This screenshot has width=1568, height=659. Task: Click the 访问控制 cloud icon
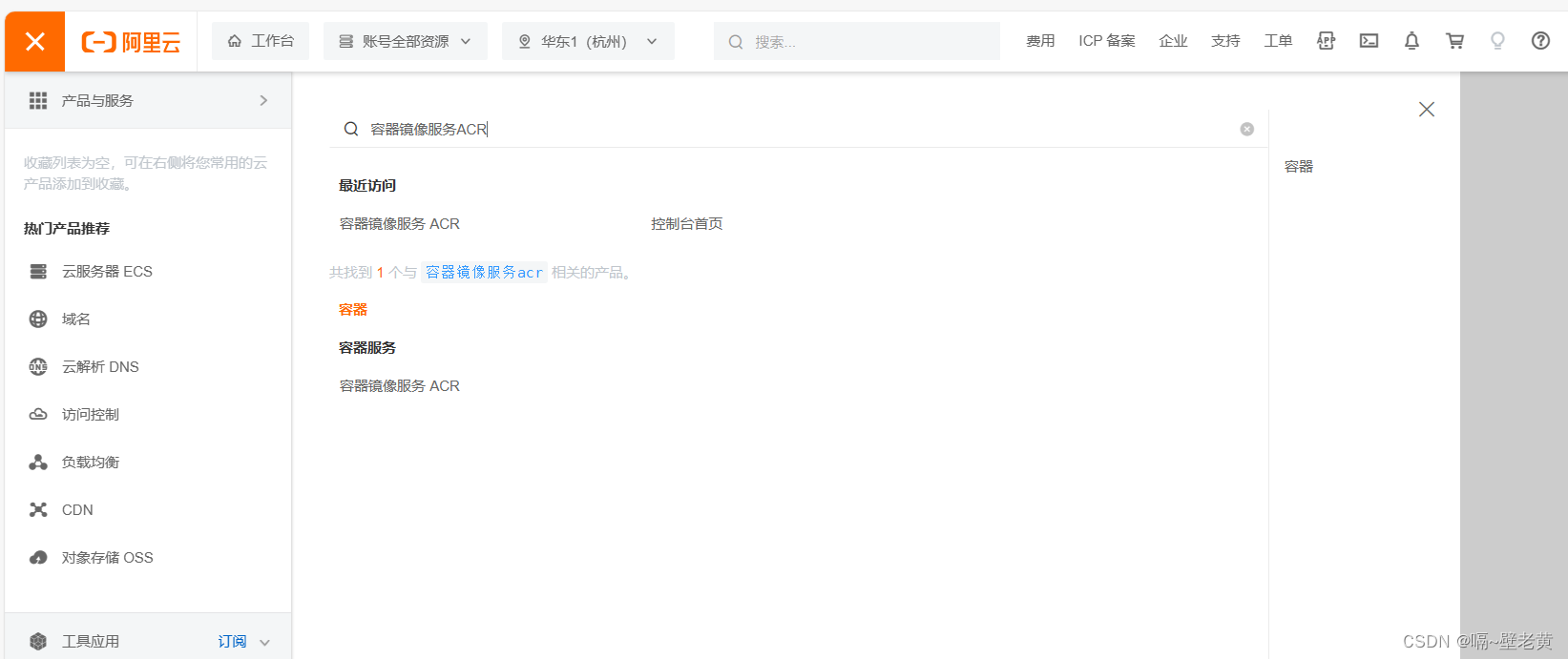pos(38,415)
